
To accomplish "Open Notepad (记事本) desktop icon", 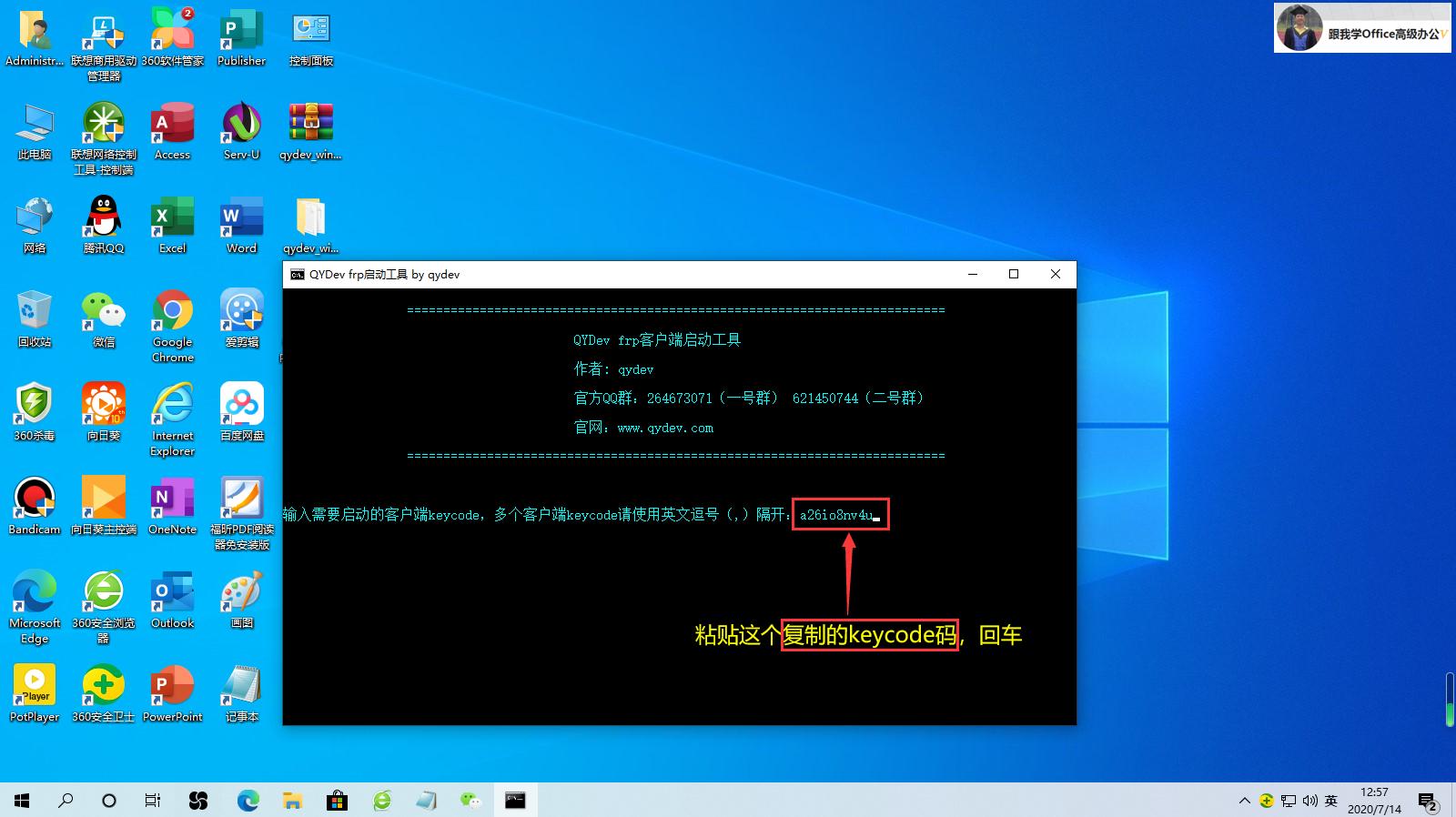I will pos(241,694).
